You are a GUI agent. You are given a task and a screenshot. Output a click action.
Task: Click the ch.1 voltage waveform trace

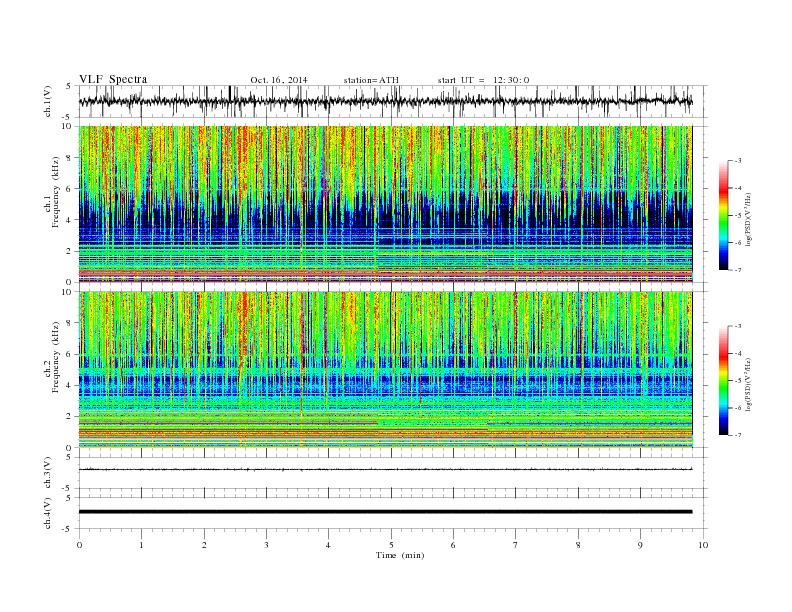[x=385, y=101]
